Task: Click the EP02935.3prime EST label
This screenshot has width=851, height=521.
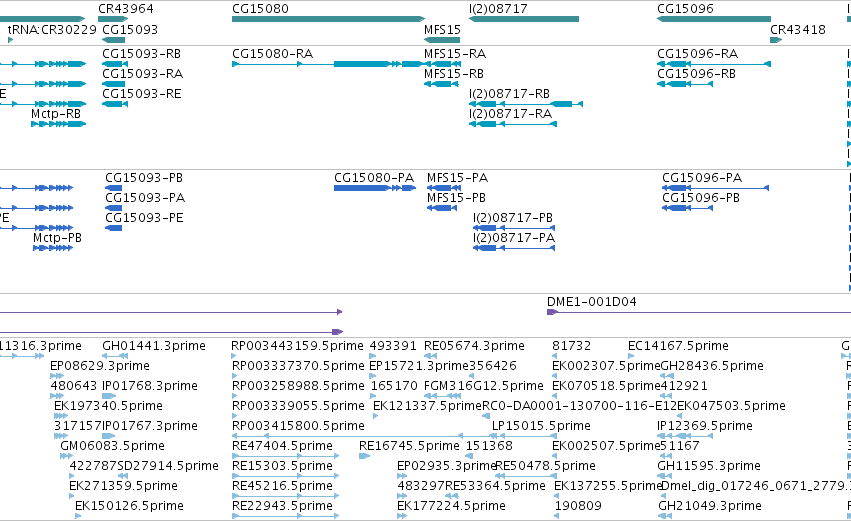Action: tap(447, 467)
